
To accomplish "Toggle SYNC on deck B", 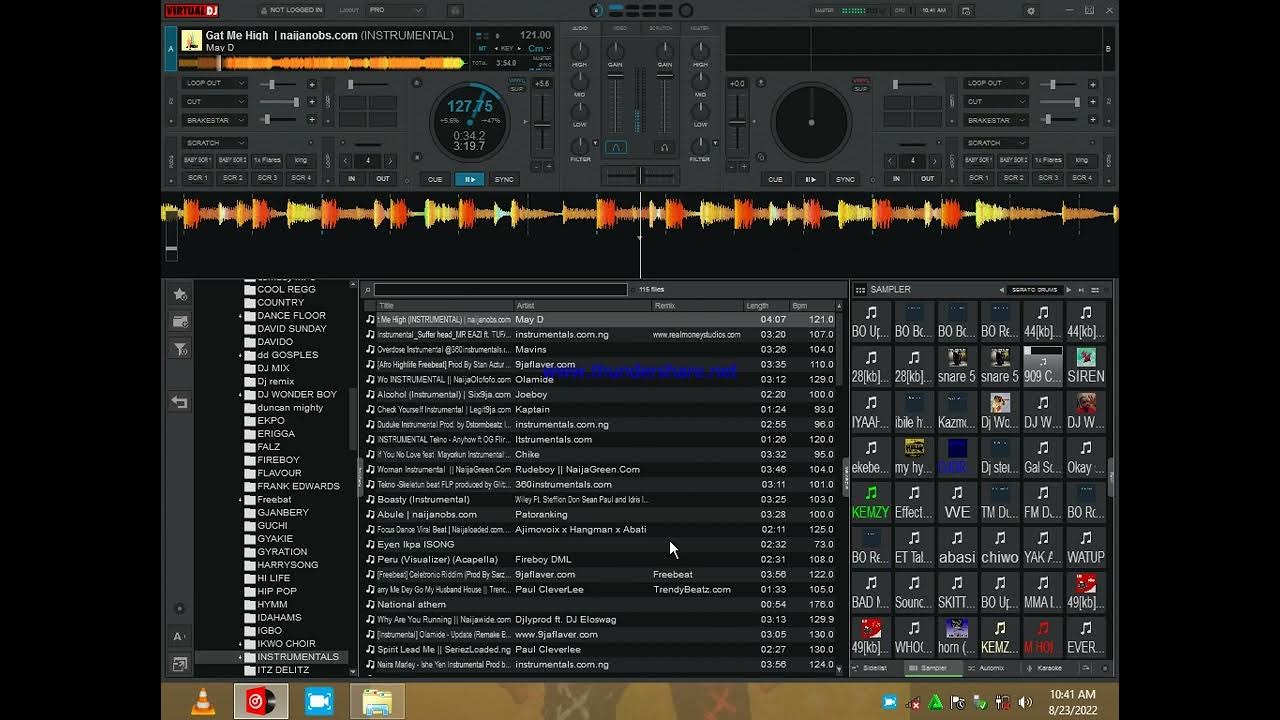I will coord(845,179).
